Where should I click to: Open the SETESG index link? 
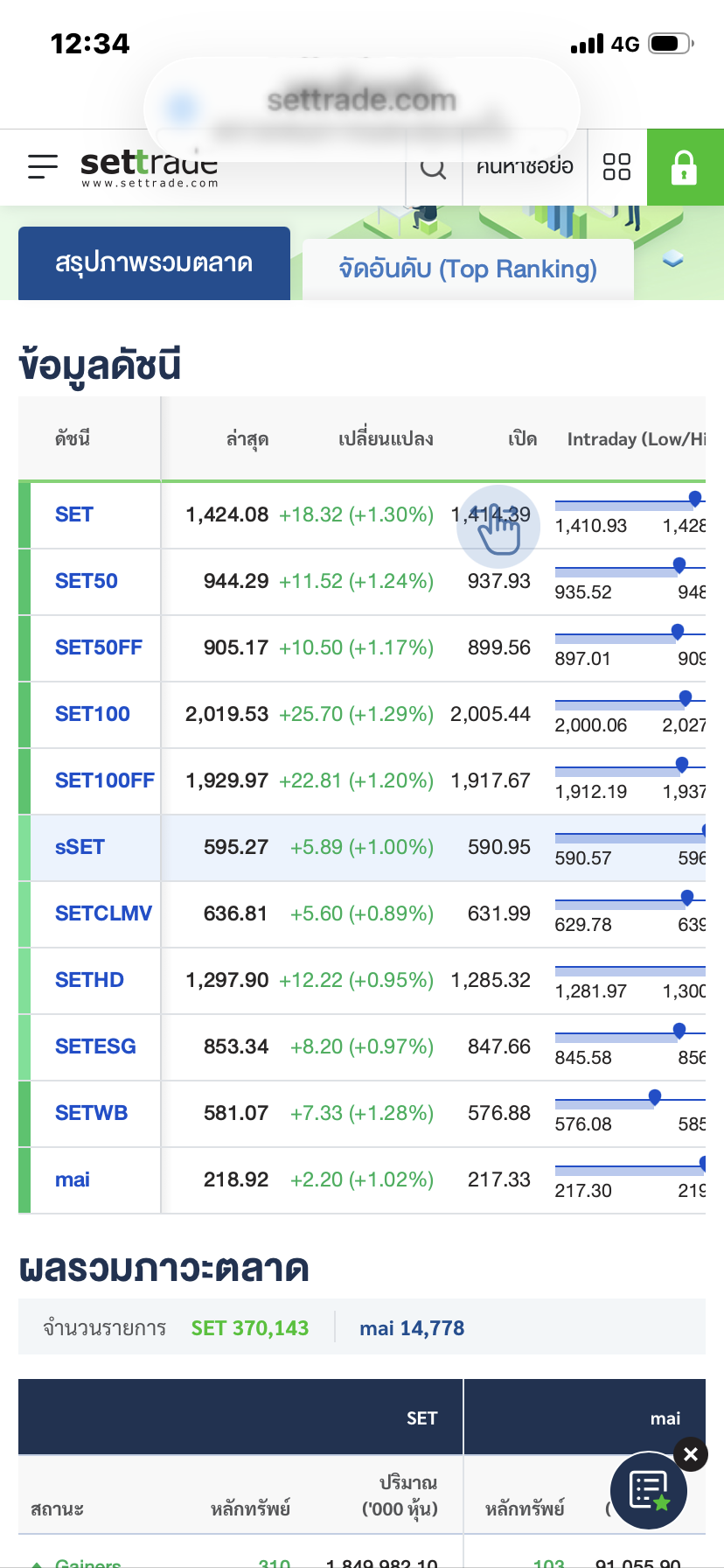click(95, 1046)
